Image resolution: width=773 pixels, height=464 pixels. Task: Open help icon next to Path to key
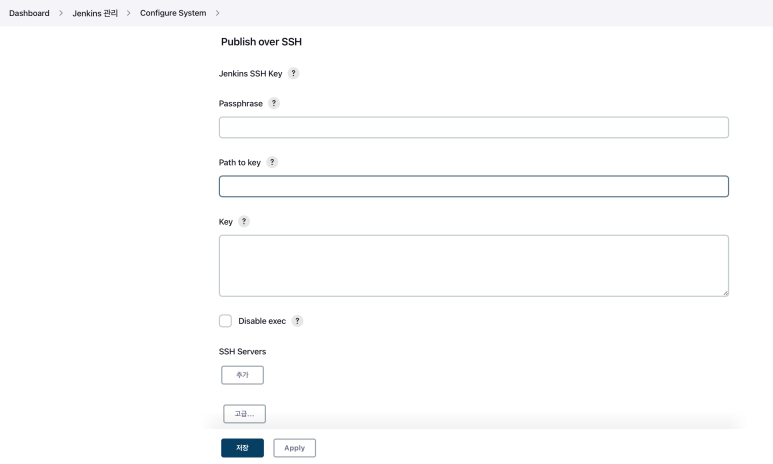(x=272, y=162)
